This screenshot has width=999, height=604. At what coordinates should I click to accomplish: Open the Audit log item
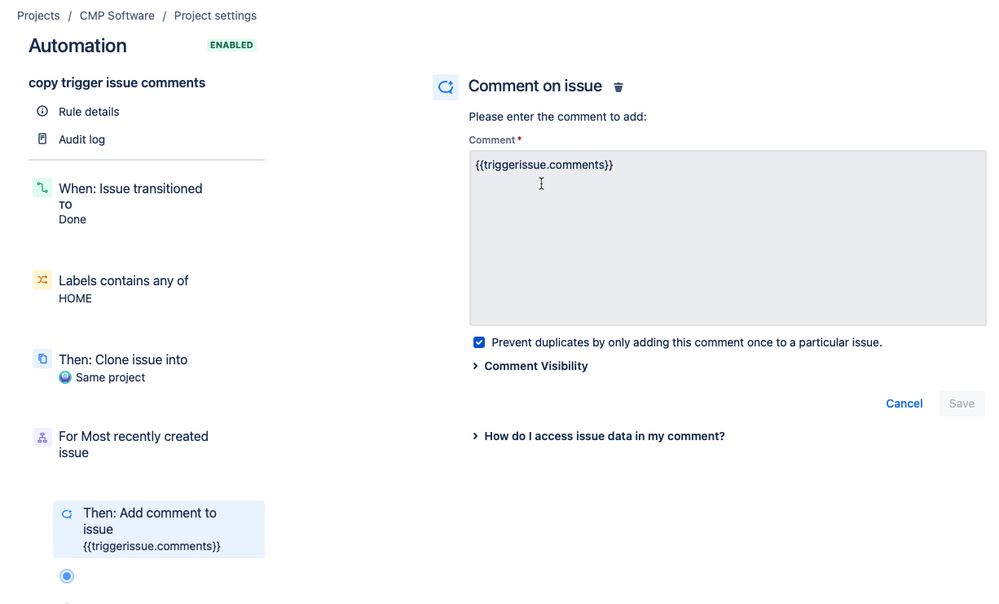tap(82, 140)
